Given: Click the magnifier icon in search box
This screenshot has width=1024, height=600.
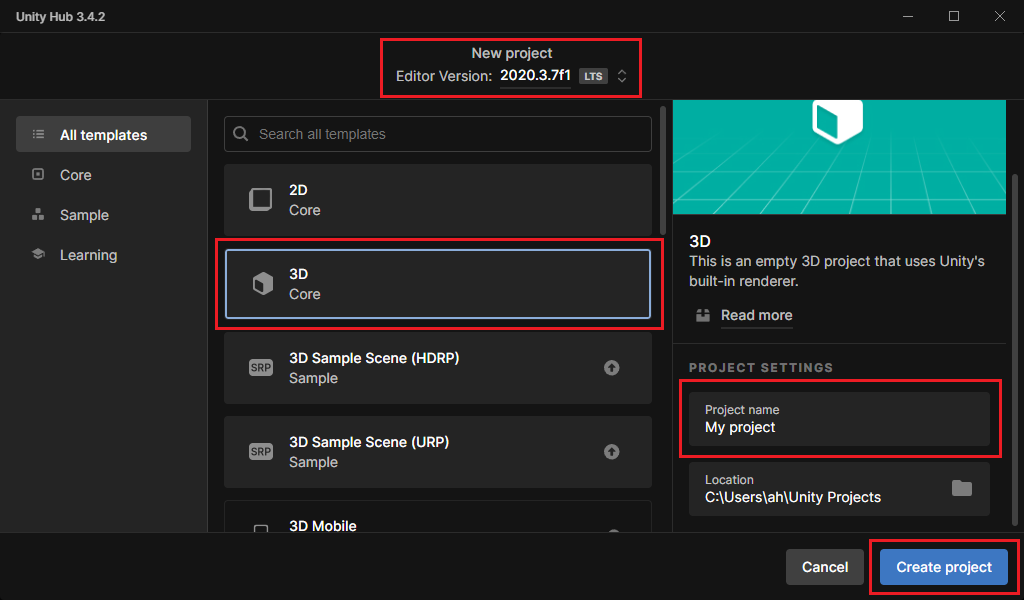Looking at the screenshot, I should (240, 134).
